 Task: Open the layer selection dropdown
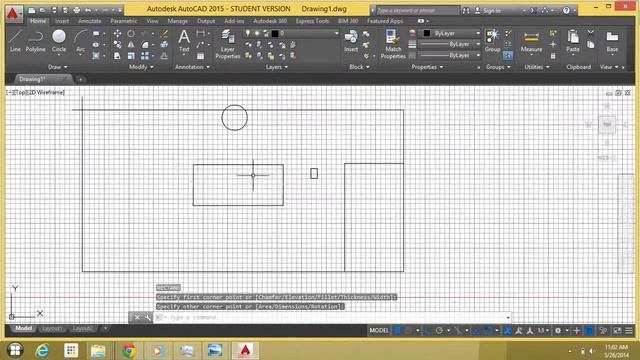[x=291, y=33]
